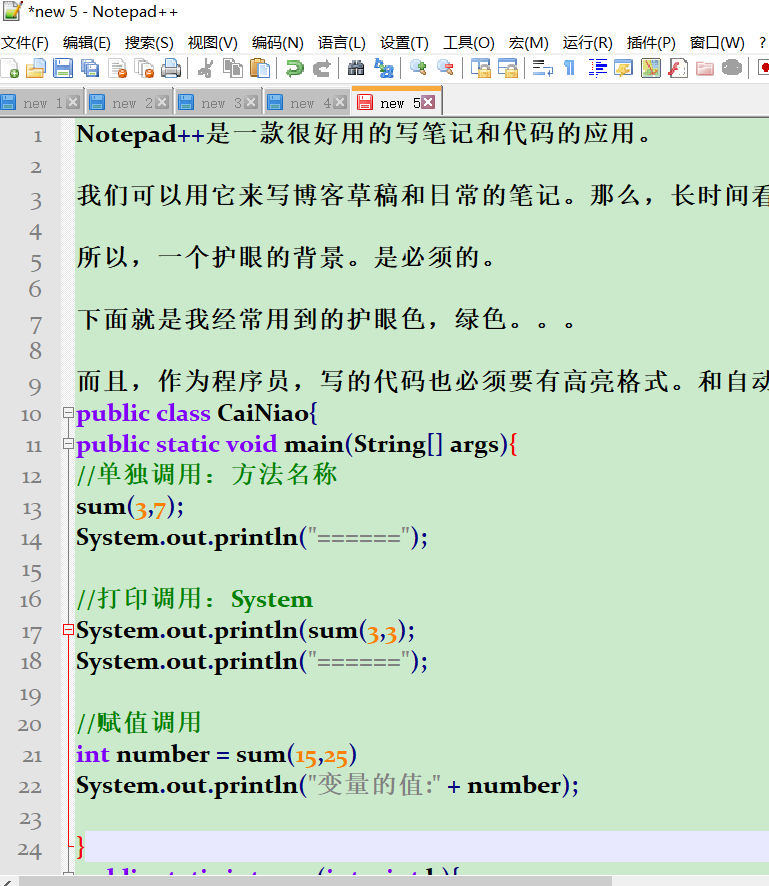The width and height of the screenshot is (769, 886).
Task: Open the 编辑(E) menu
Action: point(86,43)
